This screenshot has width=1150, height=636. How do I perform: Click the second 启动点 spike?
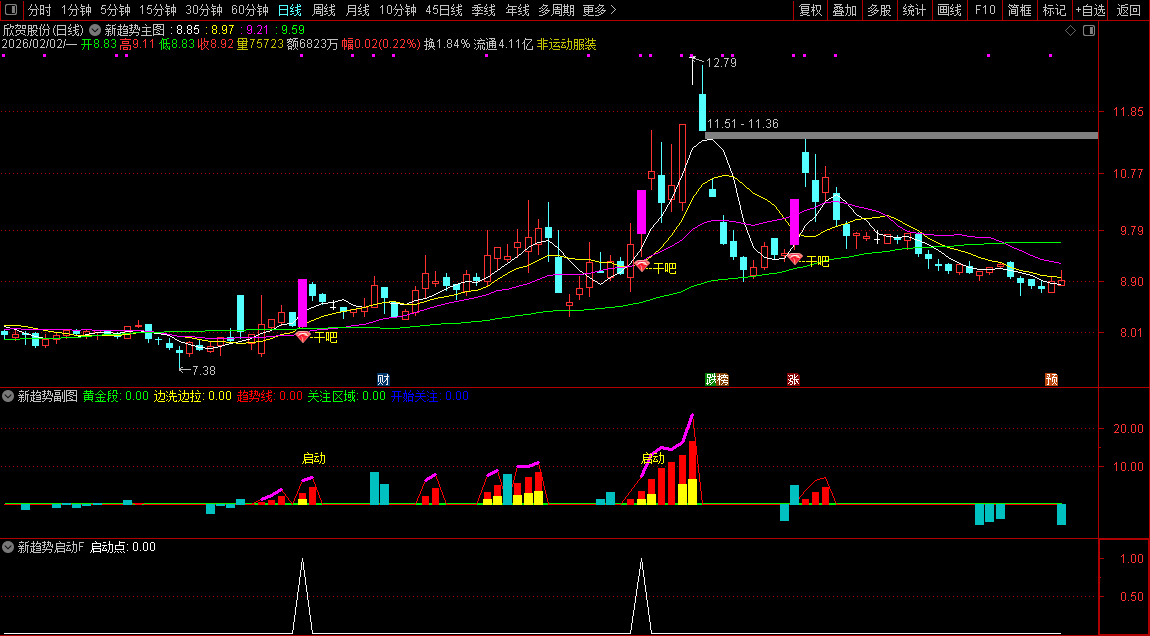pos(641,596)
